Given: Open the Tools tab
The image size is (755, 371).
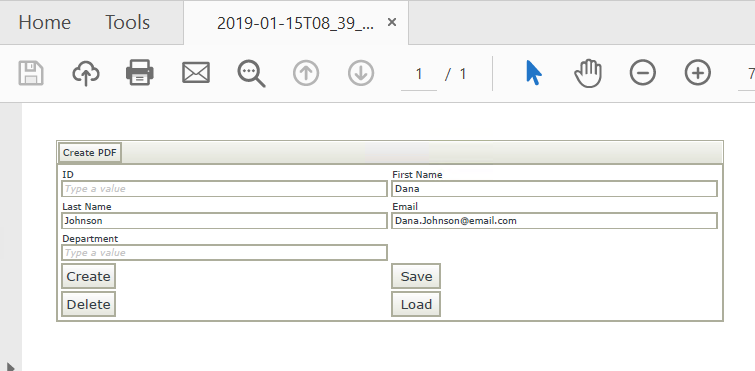Looking at the screenshot, I should [128, 23].
